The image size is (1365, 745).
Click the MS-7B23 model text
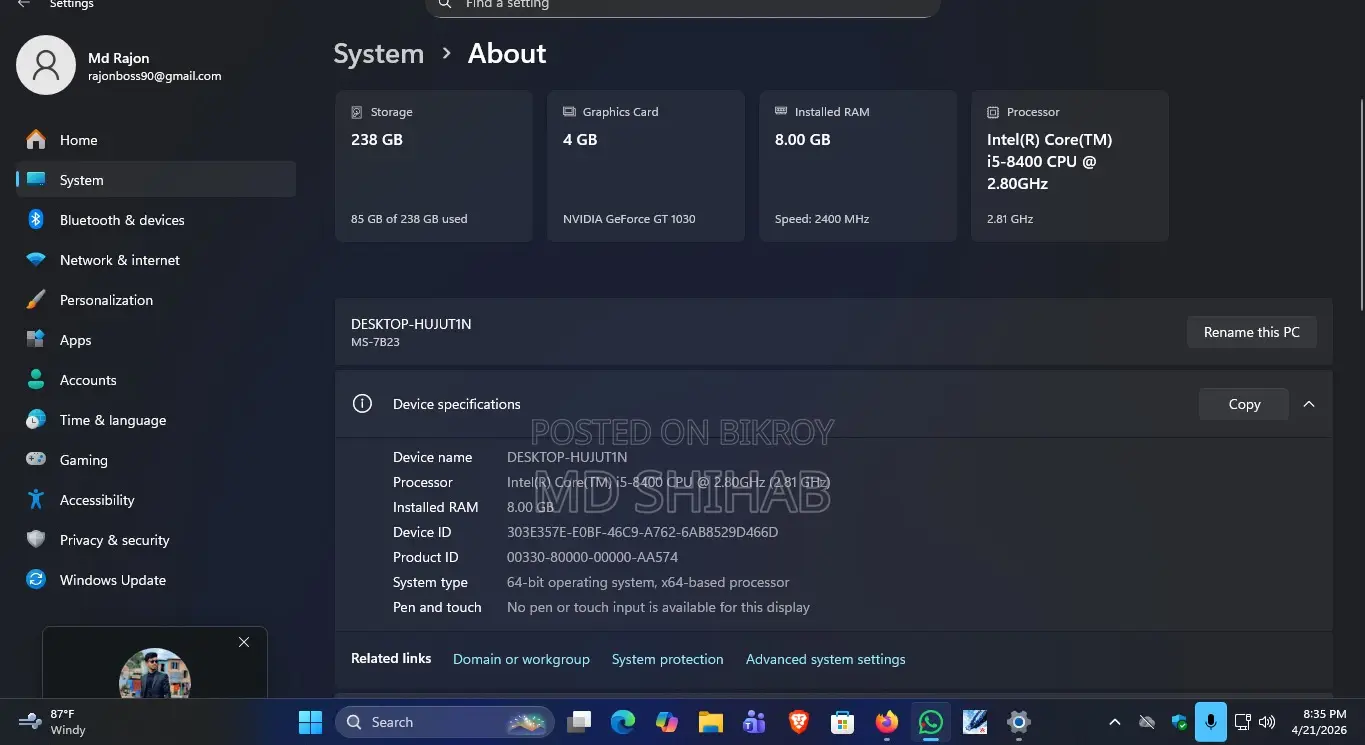coord(376,342)
